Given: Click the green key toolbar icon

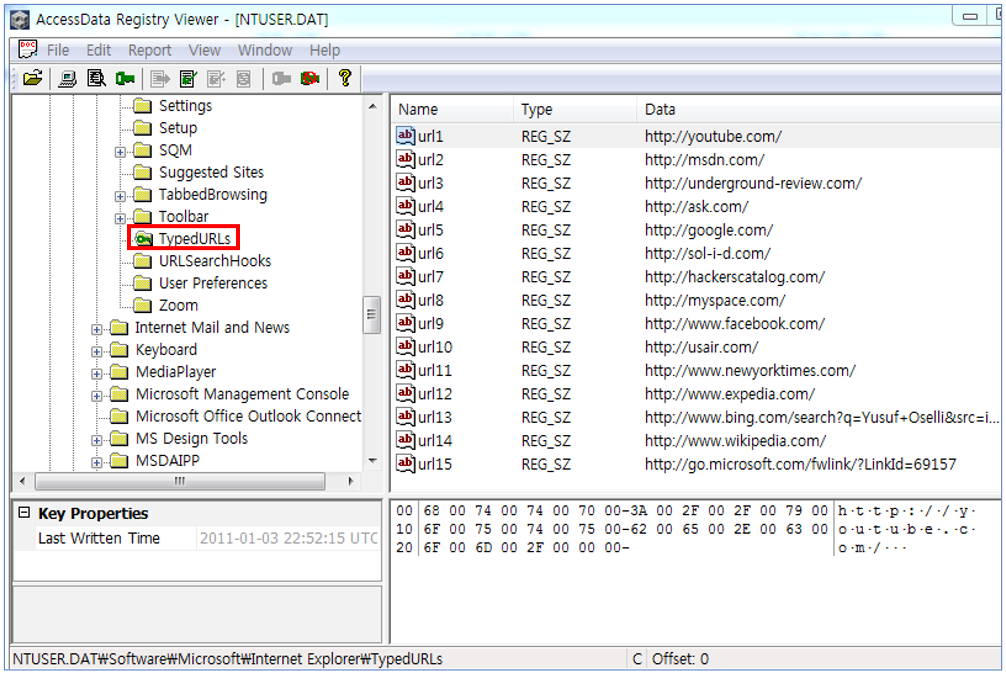Looking at the screenshot, I should [125, 78].
